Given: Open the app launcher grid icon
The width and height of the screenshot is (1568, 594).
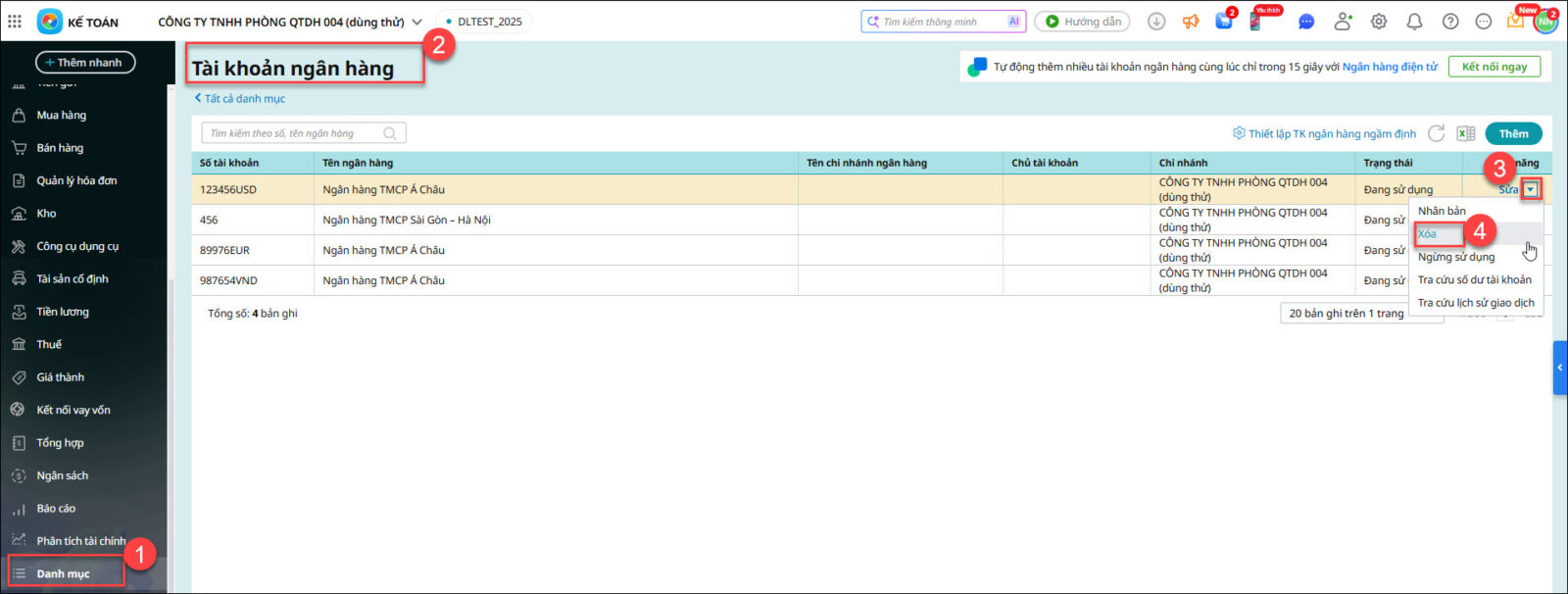Looking at the screenshot, I should (x=15, y=21).
